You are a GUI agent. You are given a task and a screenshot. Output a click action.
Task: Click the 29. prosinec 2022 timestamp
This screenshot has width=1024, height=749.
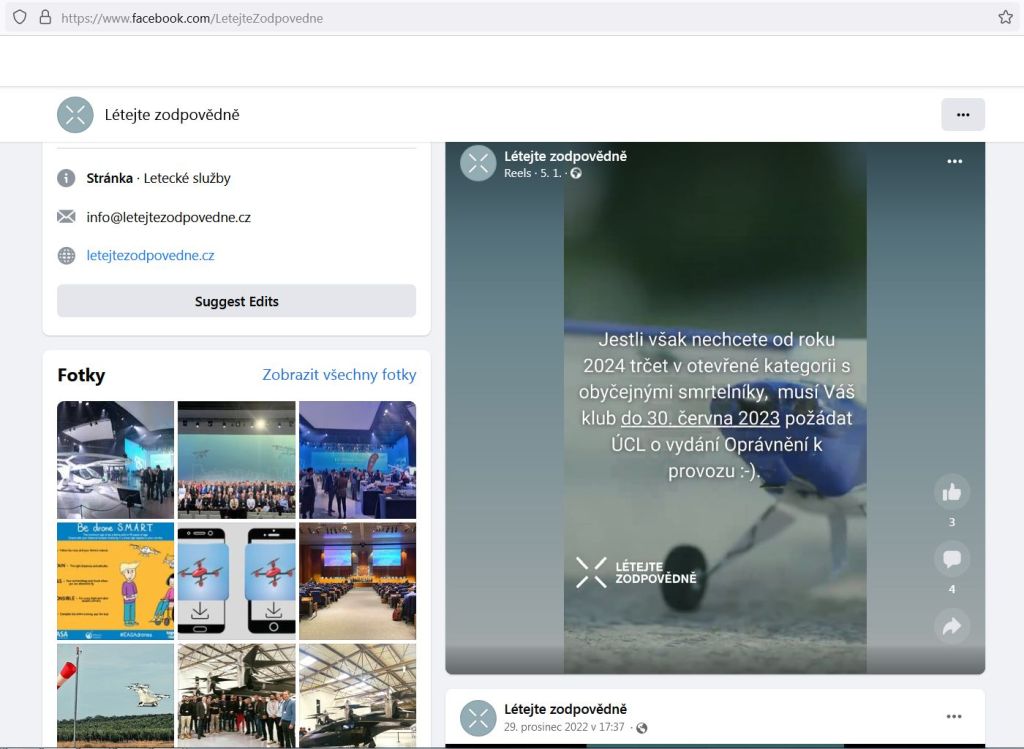click(x=565, y=727)
